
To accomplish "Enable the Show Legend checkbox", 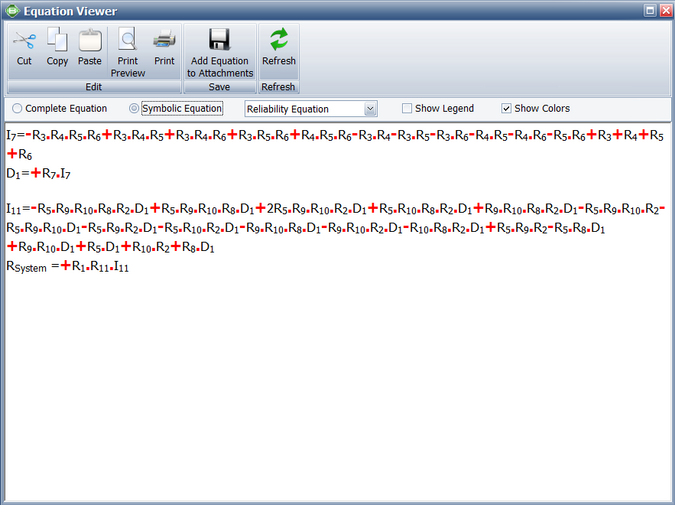I will coord(407,108).
